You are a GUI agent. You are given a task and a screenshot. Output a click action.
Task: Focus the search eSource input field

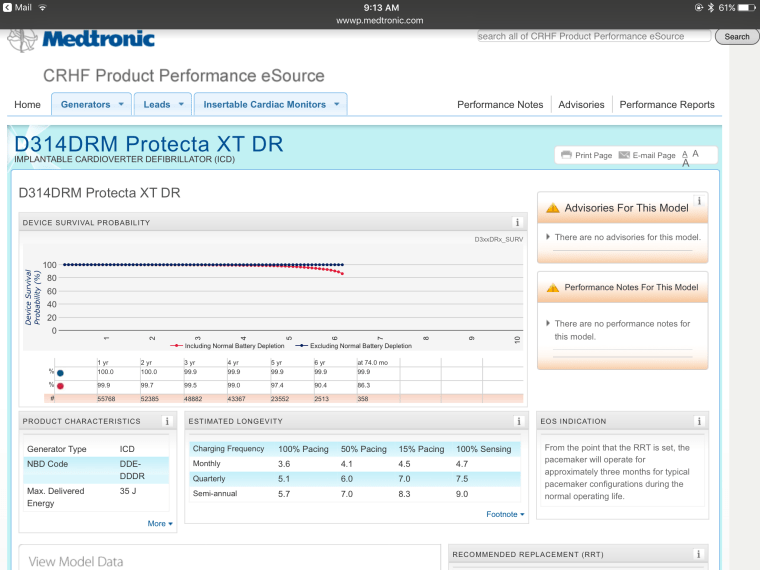point(594,36)
